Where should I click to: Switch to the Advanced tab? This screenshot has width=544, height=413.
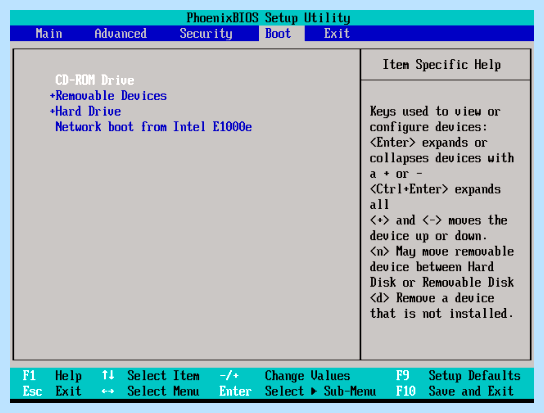point(120,33)
